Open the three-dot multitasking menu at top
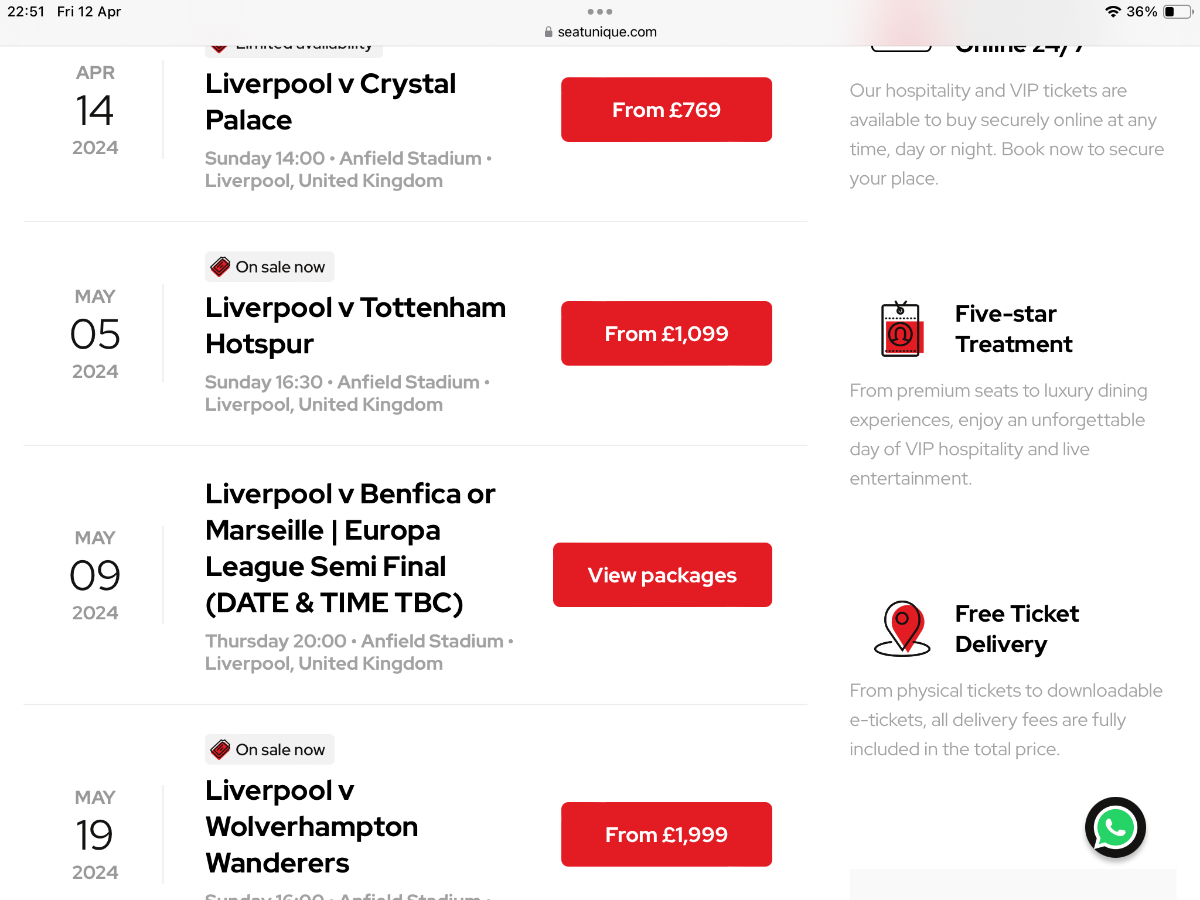 (600, 12)
